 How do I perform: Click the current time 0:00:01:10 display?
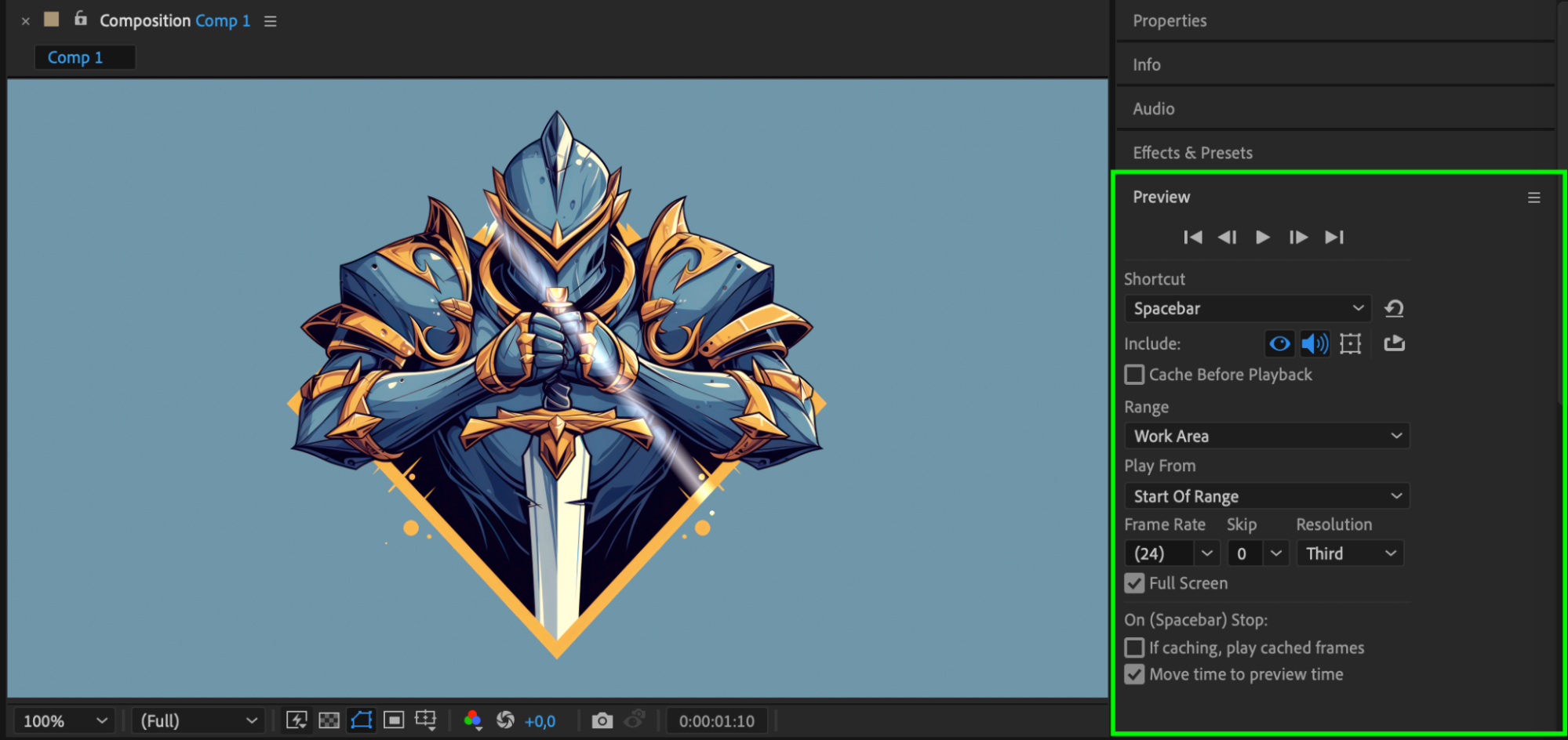tap(716, 720)
